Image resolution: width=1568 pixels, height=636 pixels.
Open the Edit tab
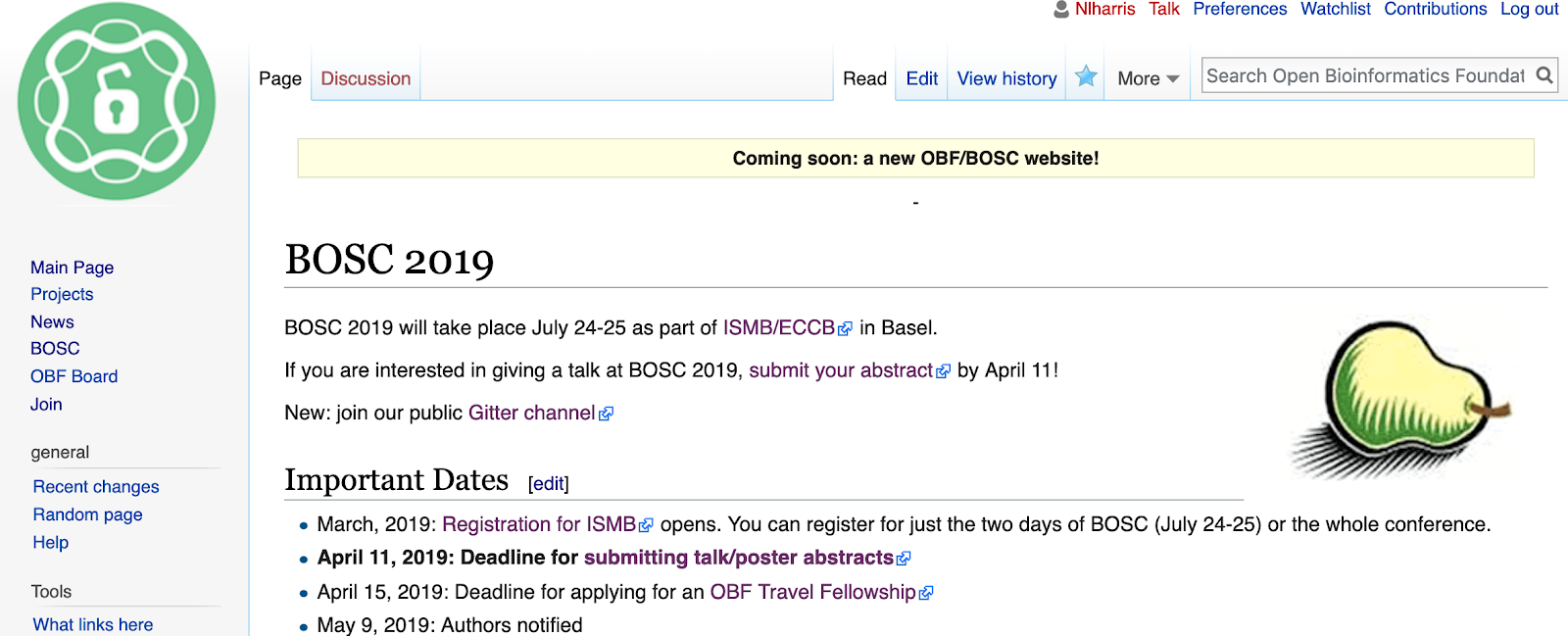point(921,78)
